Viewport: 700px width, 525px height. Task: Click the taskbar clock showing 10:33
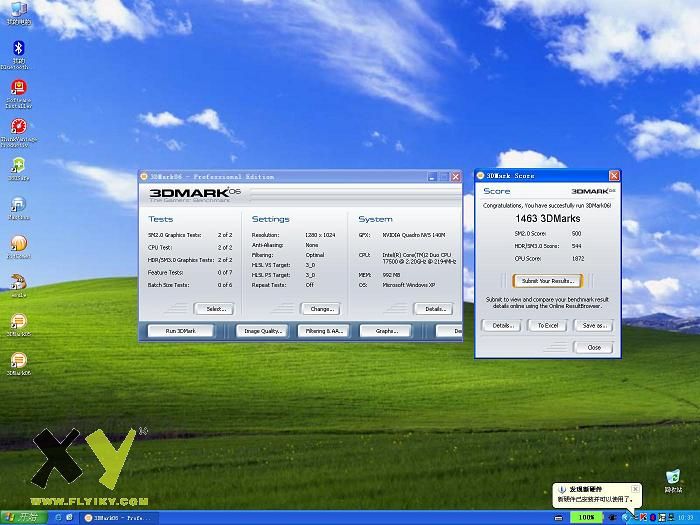pos(686,518)
